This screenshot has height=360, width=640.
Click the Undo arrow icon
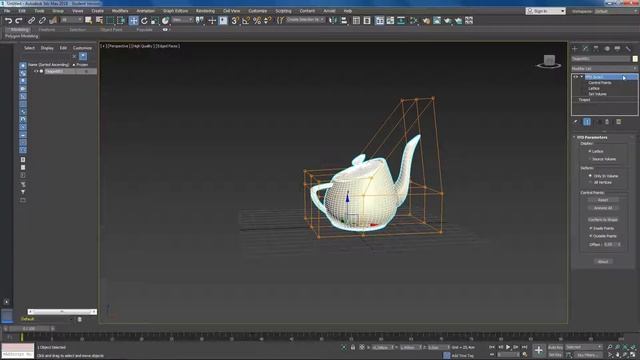8,20
